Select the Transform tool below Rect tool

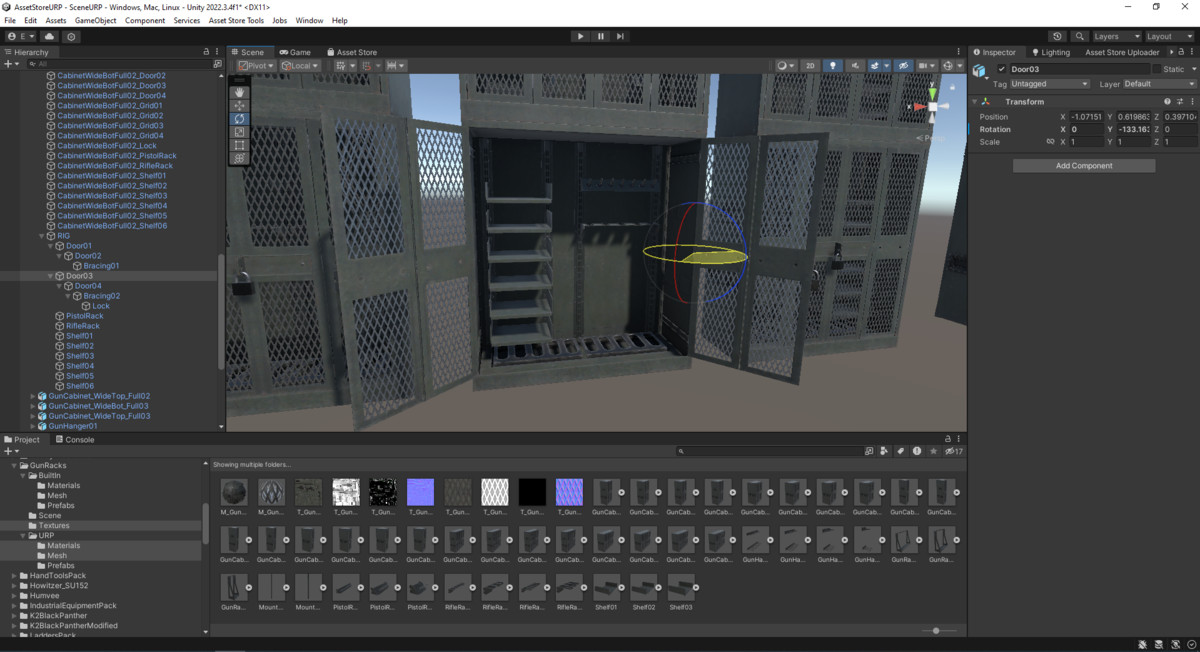tap(240, 158)
